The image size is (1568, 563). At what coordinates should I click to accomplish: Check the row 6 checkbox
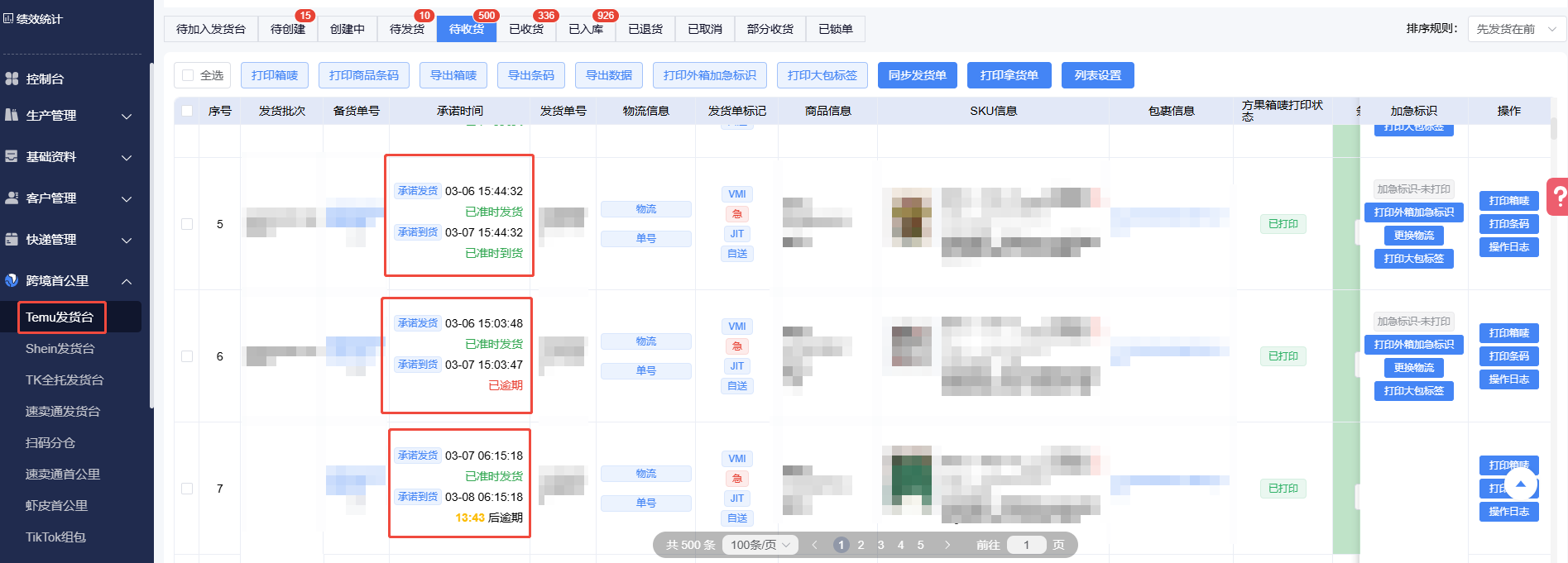[187, 356]
